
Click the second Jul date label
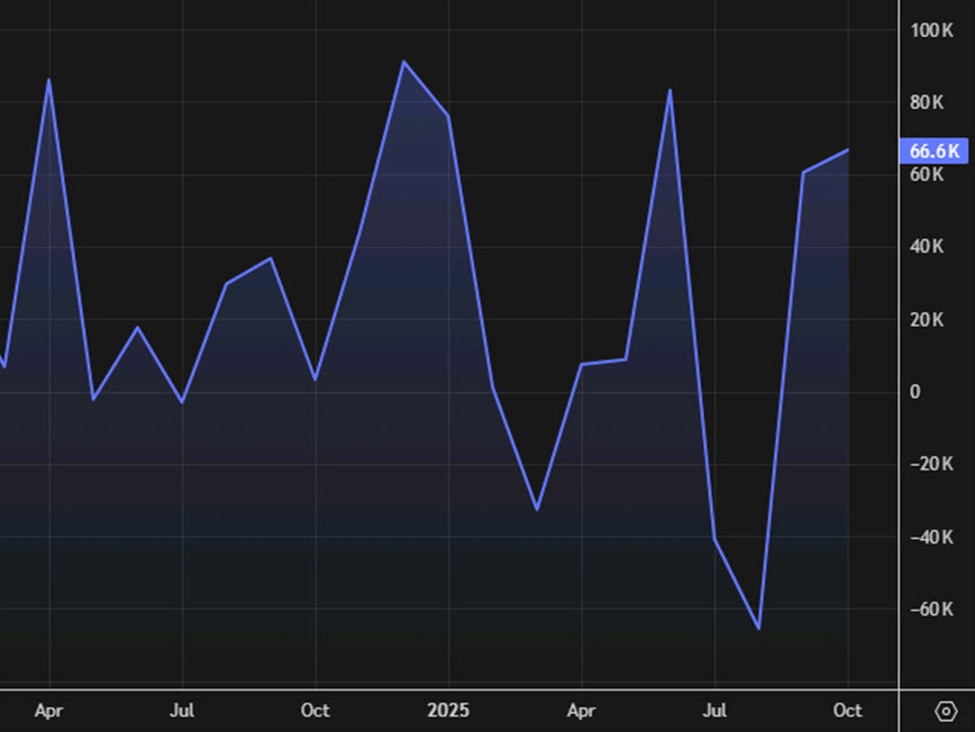[x=715, y=711]
